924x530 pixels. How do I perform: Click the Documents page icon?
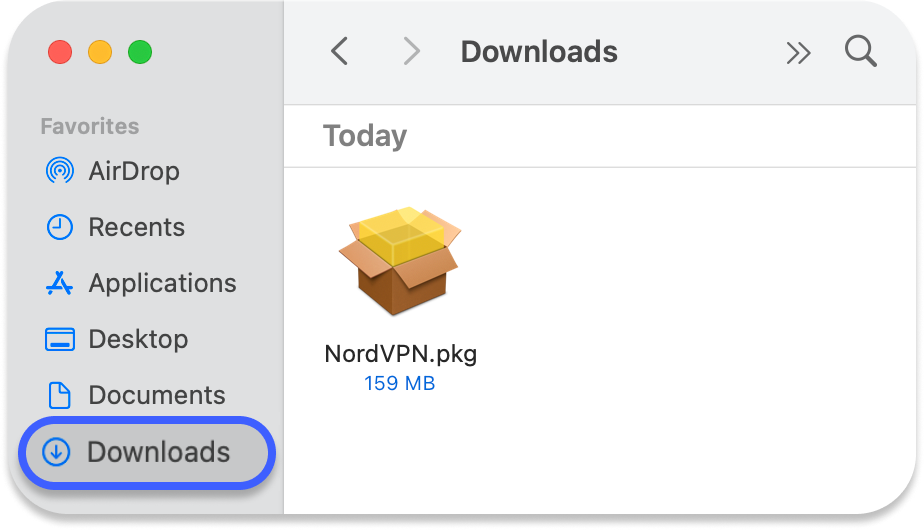click(x=60, y=395)
